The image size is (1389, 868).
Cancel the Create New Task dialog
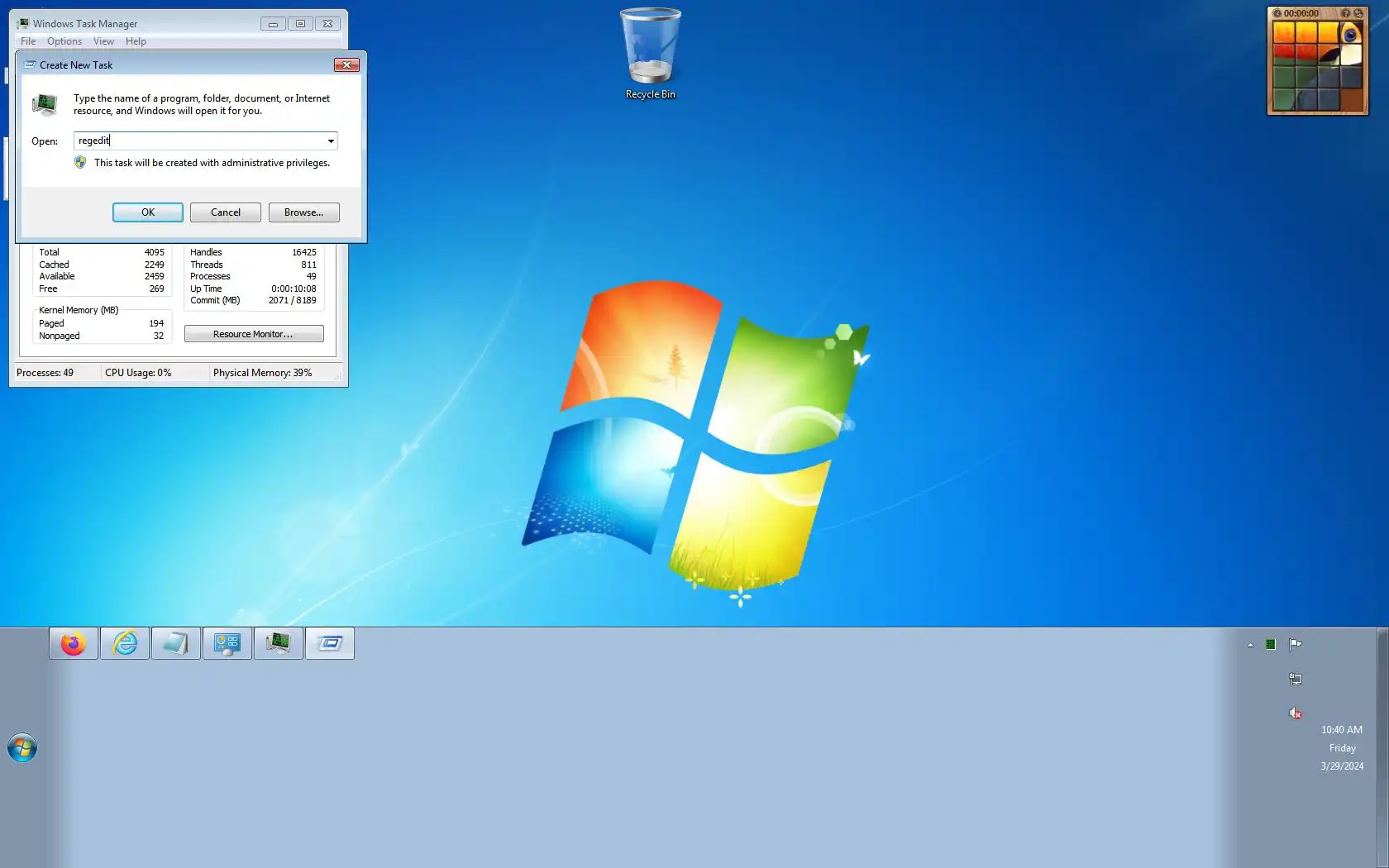point(226,212)
